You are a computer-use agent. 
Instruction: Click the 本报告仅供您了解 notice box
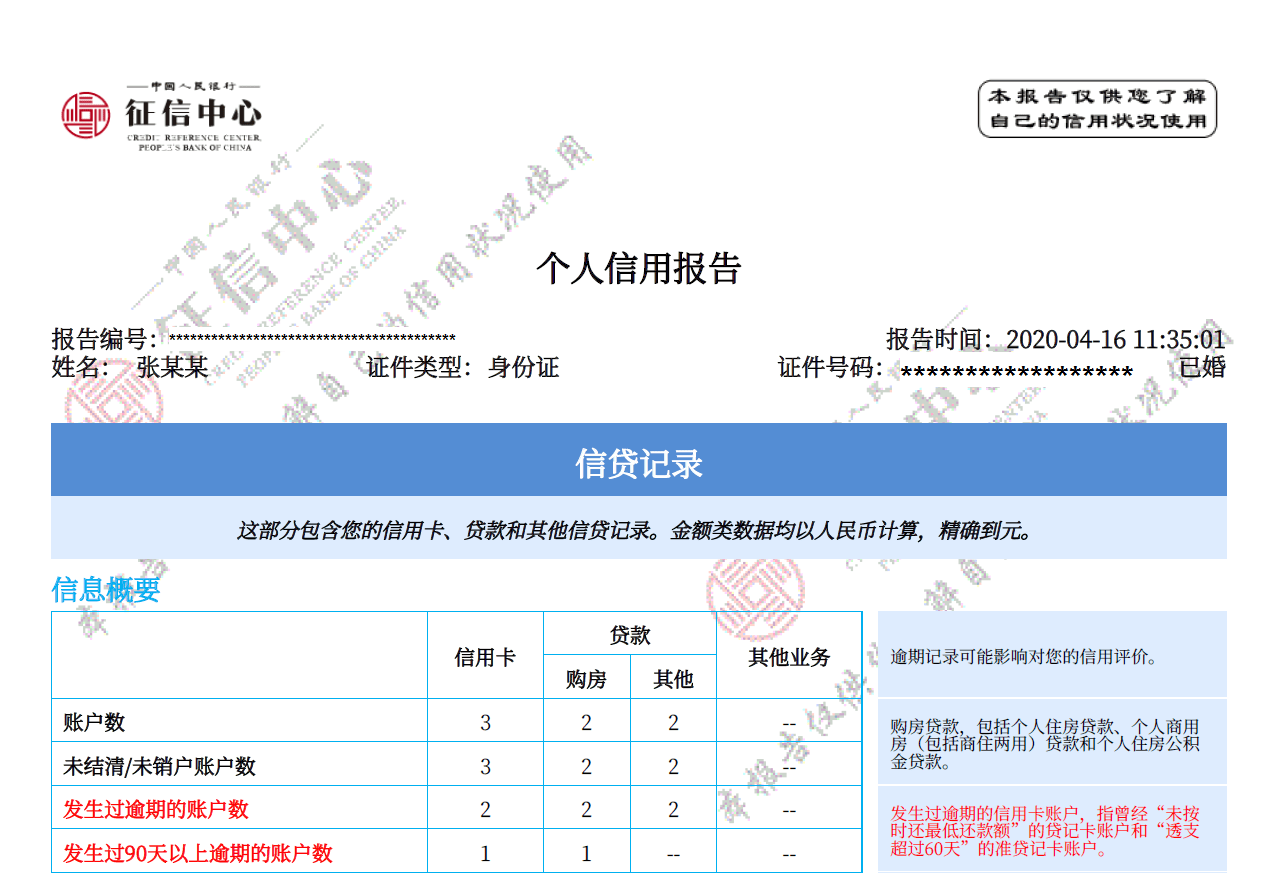click(1097, 109)
